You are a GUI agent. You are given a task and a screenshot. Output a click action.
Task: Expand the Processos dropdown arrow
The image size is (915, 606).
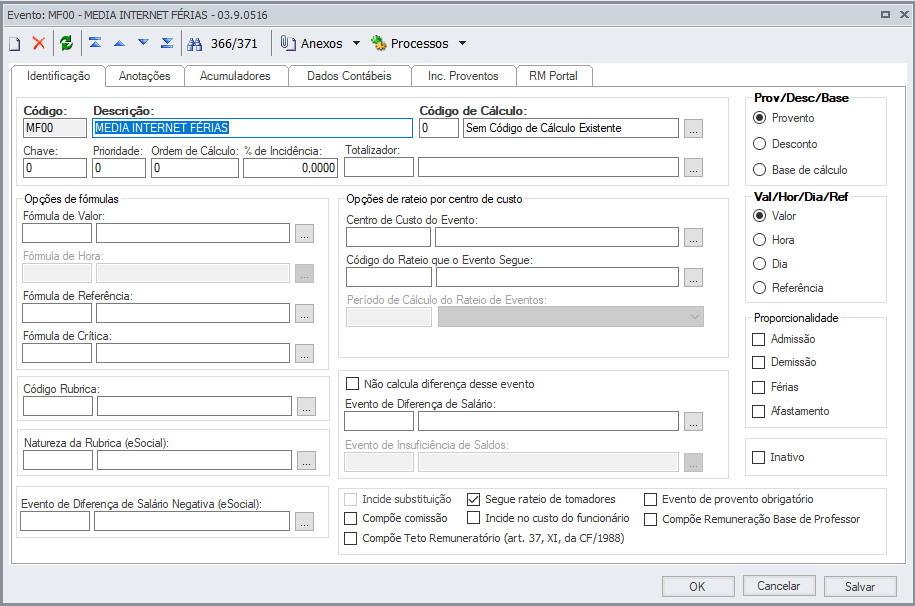pos(462,43)
